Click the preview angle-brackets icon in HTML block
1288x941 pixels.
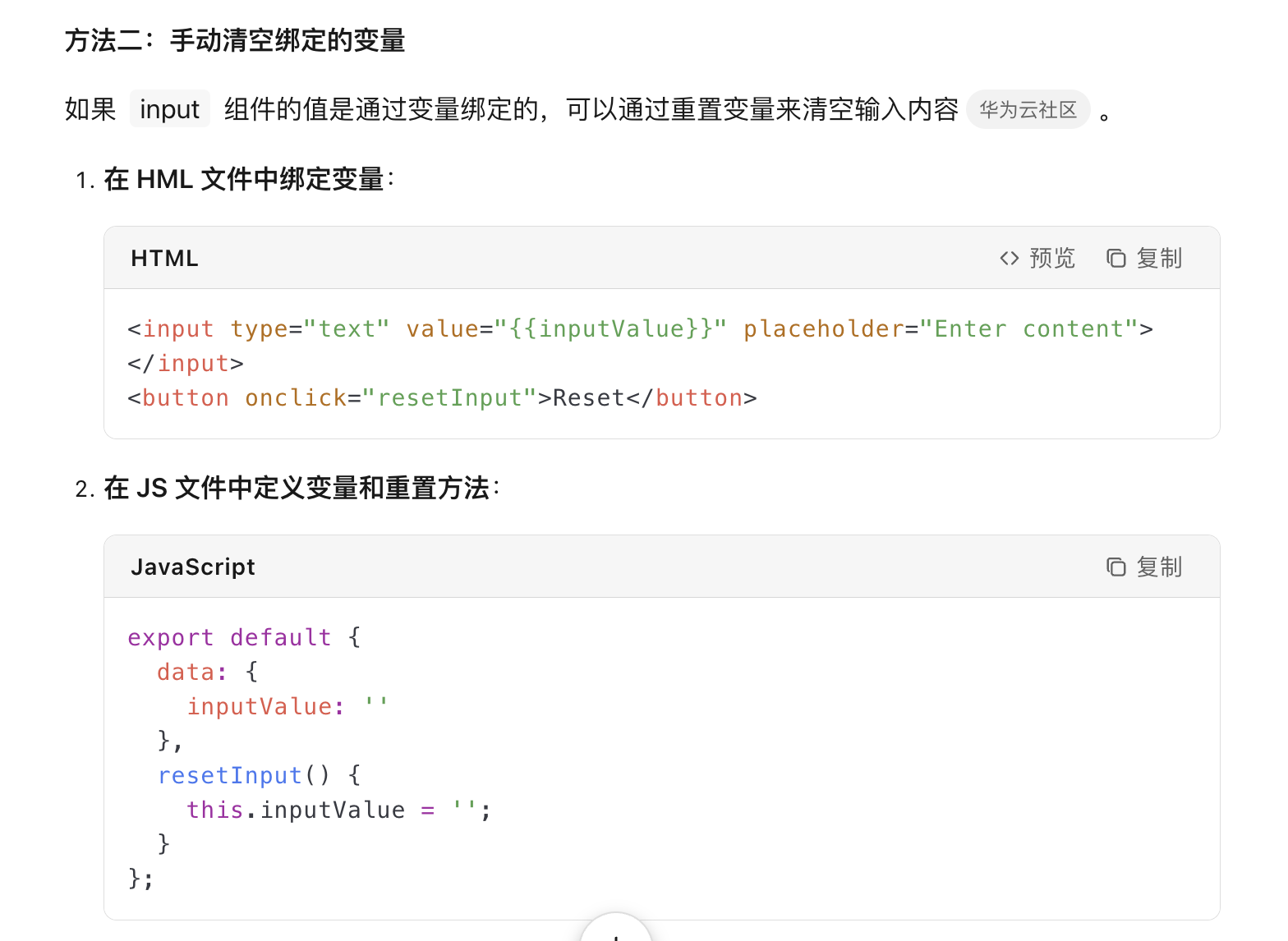point(1010,259)
